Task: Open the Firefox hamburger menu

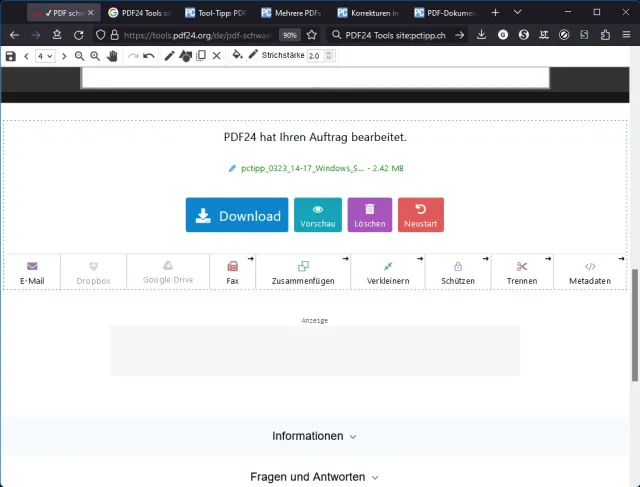Action: pos(627,35)
